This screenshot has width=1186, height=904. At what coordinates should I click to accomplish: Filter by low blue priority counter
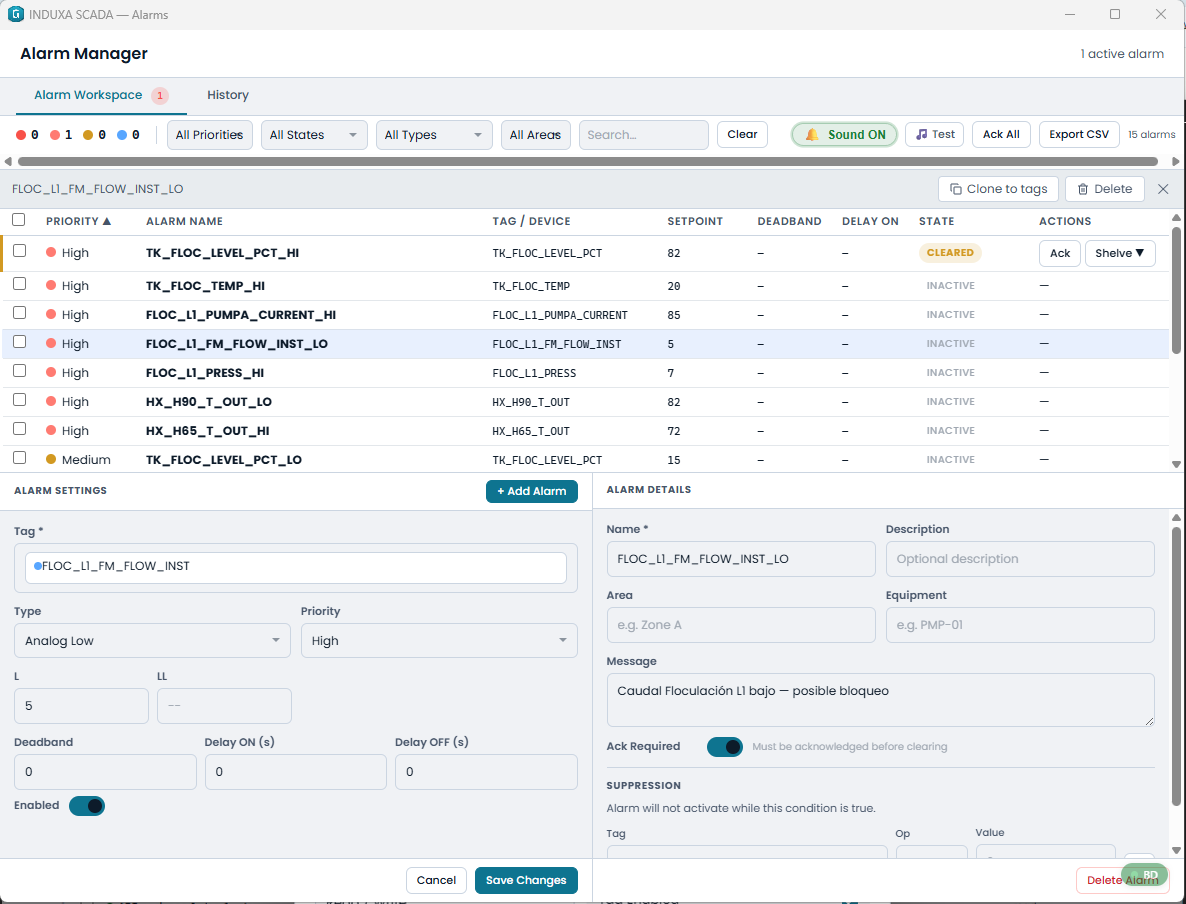[129, 135]
